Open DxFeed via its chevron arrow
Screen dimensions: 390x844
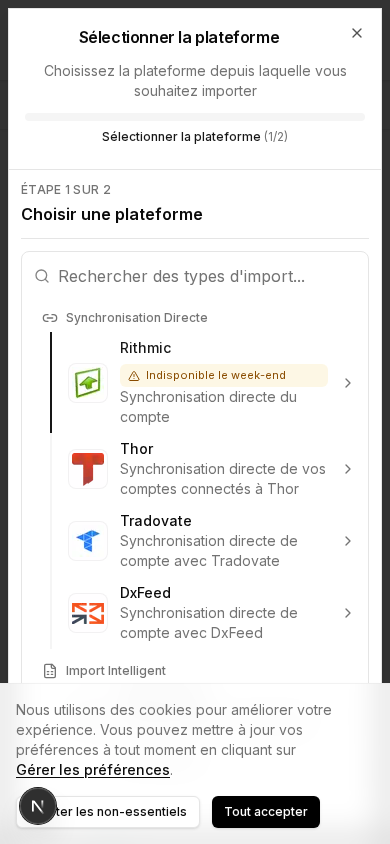click(x=348, y=613)
